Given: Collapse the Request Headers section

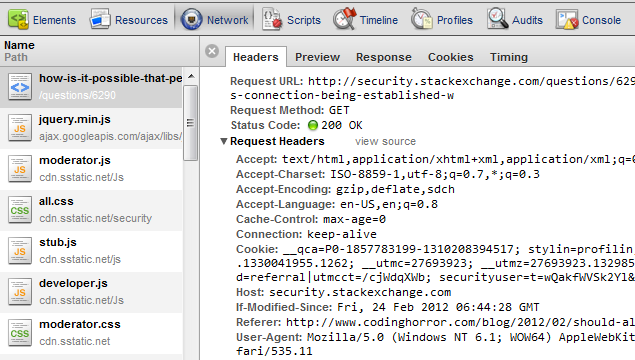Looking at the screenshot, I should pyautogui.click(x=224, y=141).
